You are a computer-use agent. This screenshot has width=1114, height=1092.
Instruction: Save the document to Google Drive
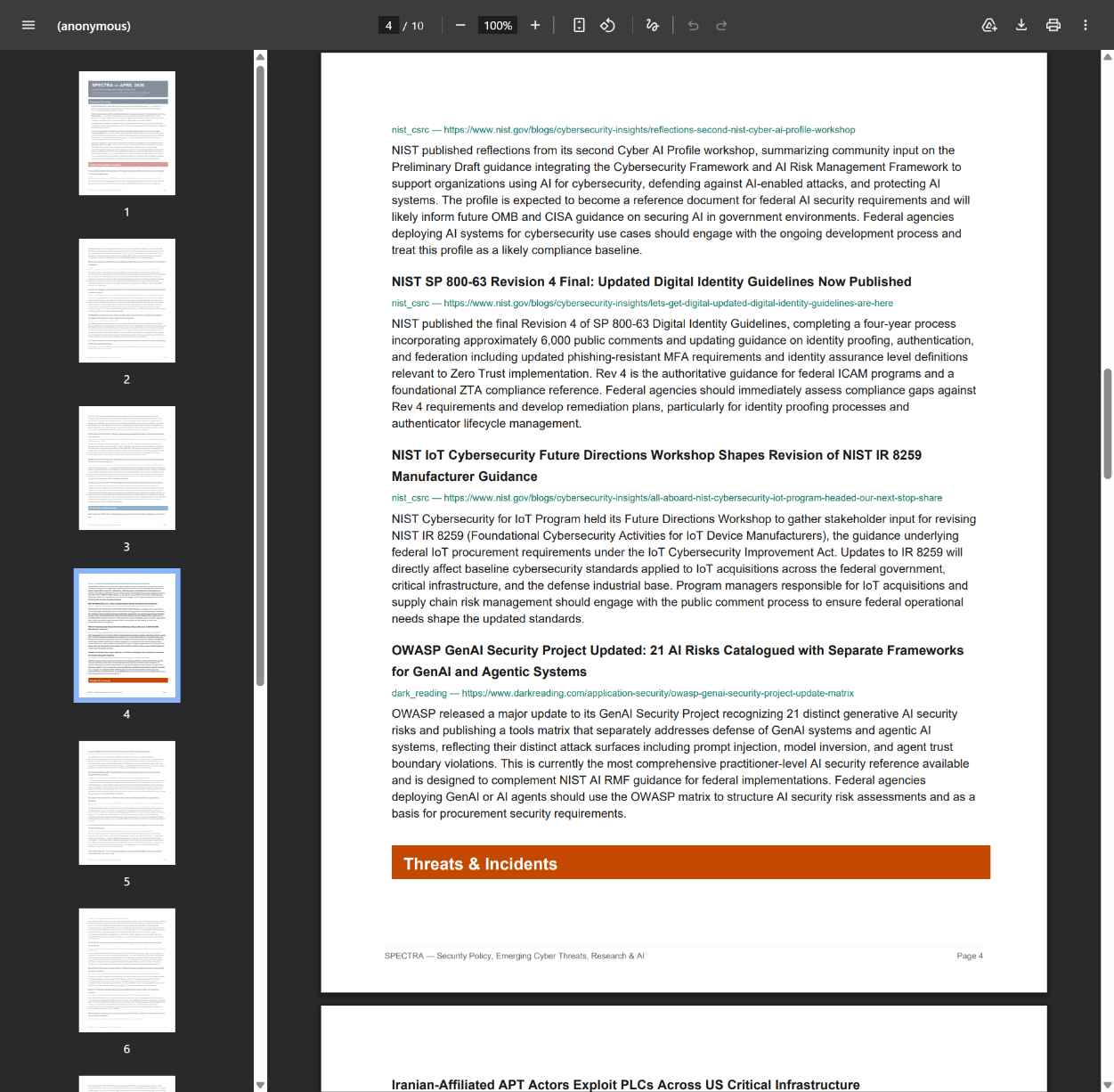click(988, 25)
